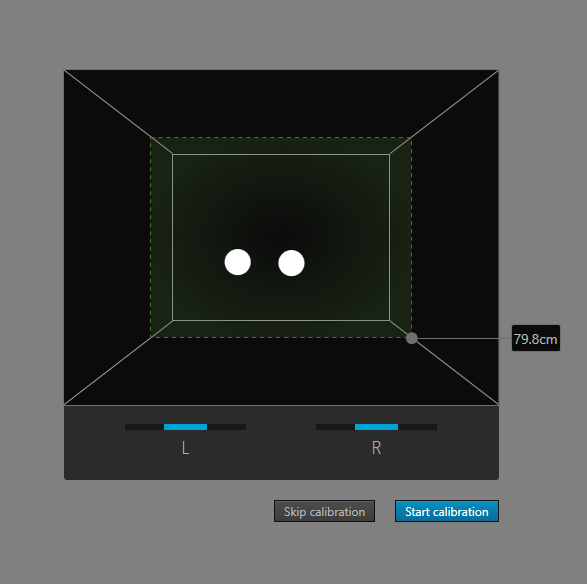
Task: Click the right eye R position bar
Action: 376,427
